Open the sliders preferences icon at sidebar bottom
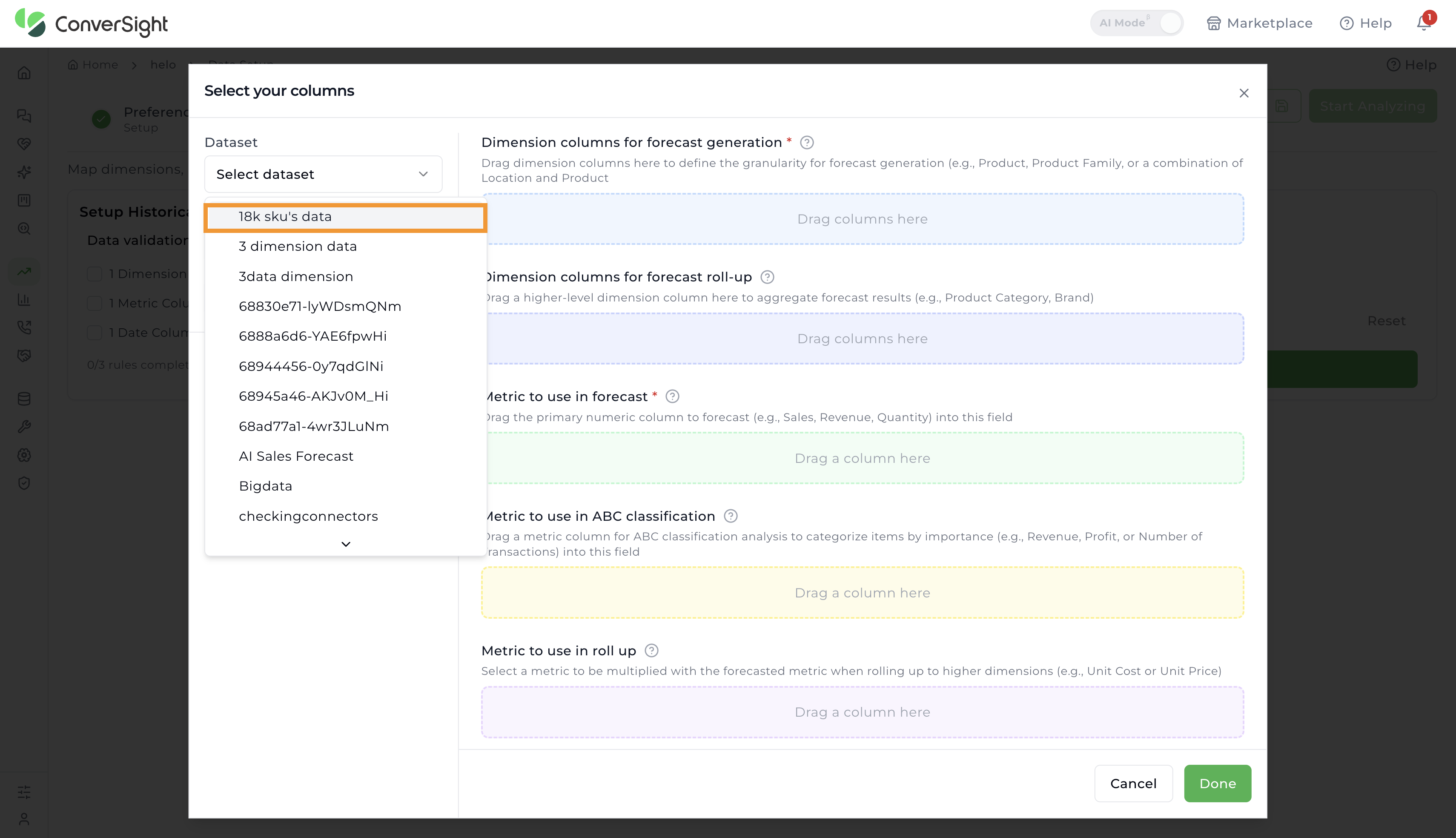This screenshot has height=838, width=1456. 23,792
